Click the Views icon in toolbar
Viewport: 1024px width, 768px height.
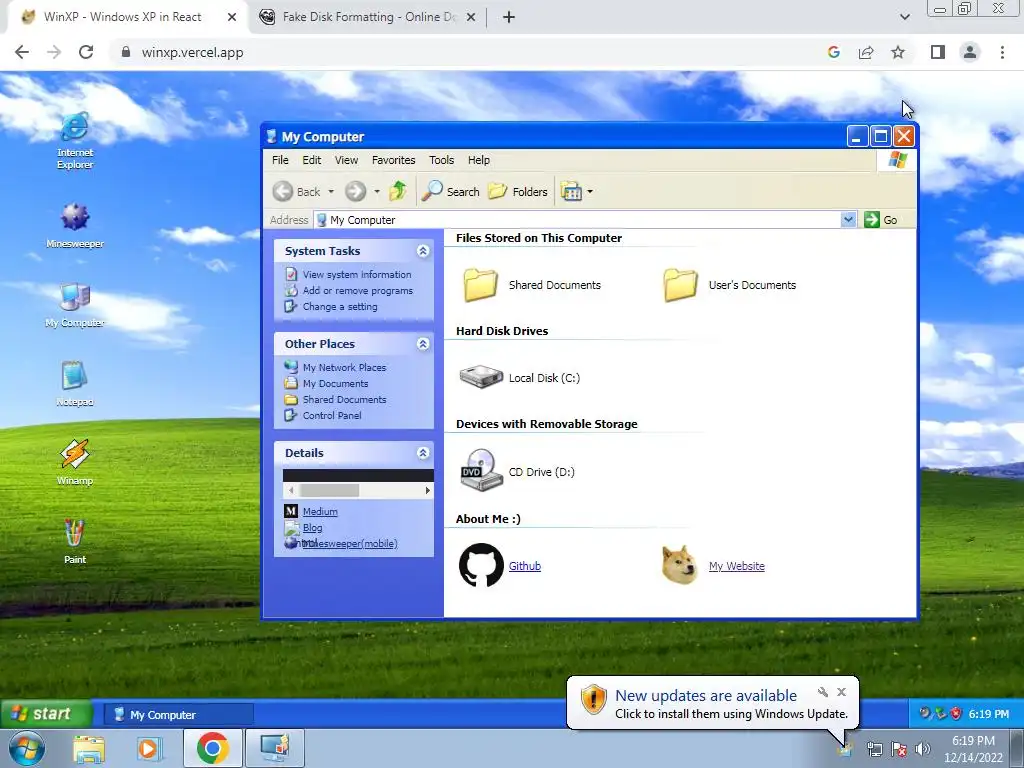[571, 191]
